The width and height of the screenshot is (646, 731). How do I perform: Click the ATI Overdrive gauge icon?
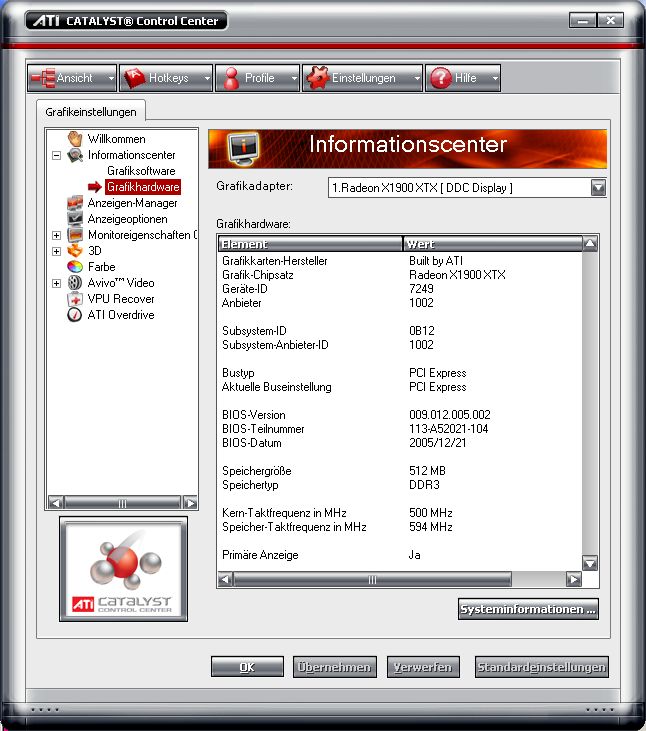coord(75,315)
